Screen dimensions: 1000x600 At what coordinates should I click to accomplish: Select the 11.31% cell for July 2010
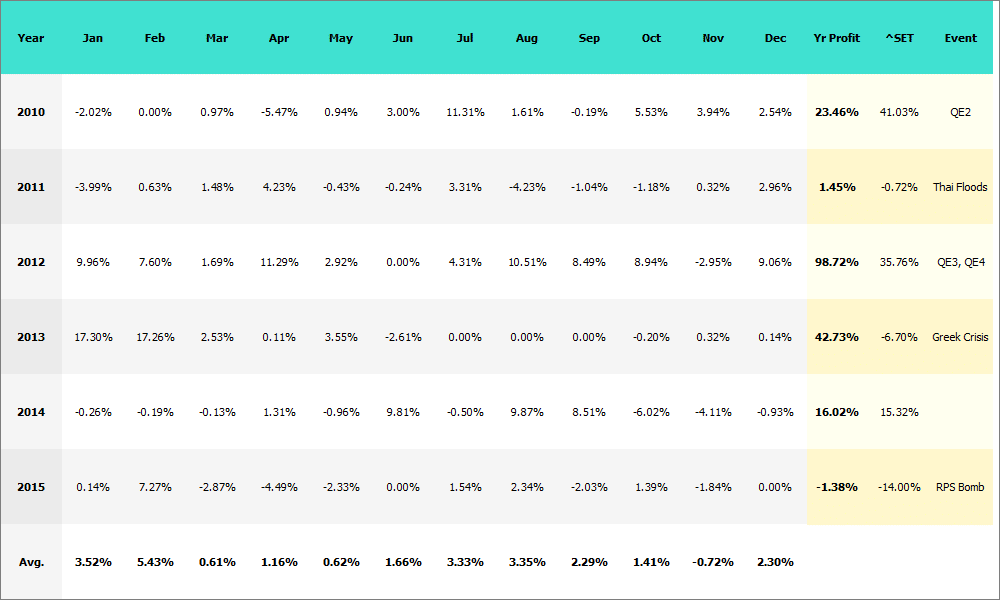pos(465,112)
